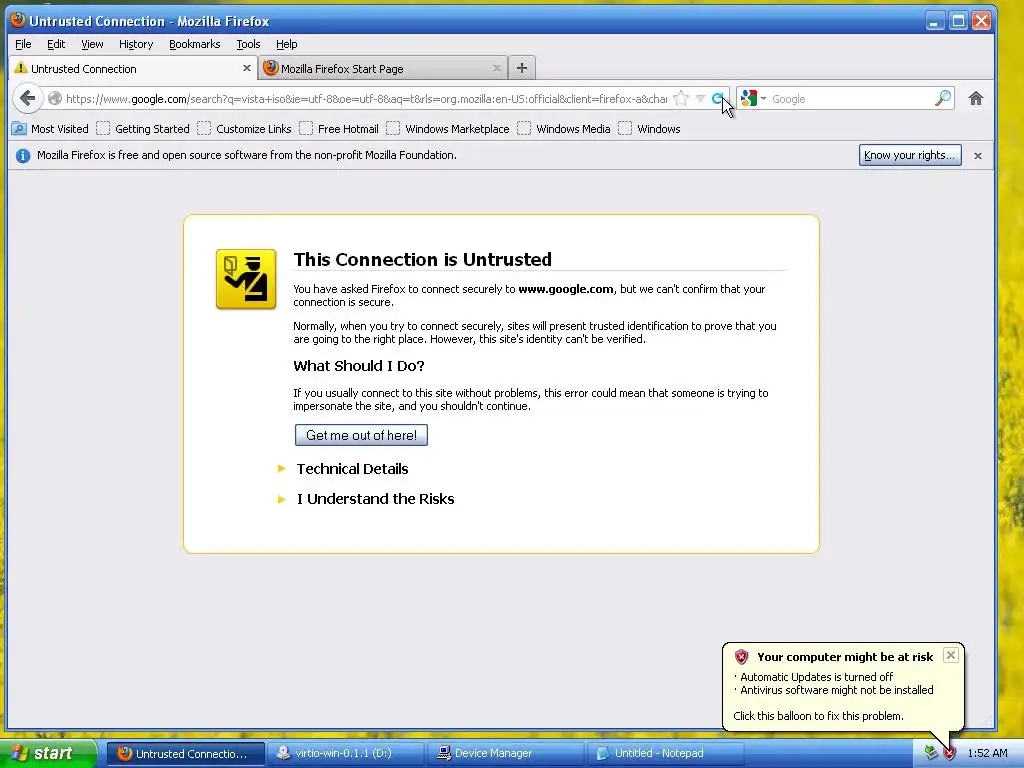Bookmark this page with the star icon
Viewport: 1024px width, 768px height.
pyautogui.click(x=681, y=99)
